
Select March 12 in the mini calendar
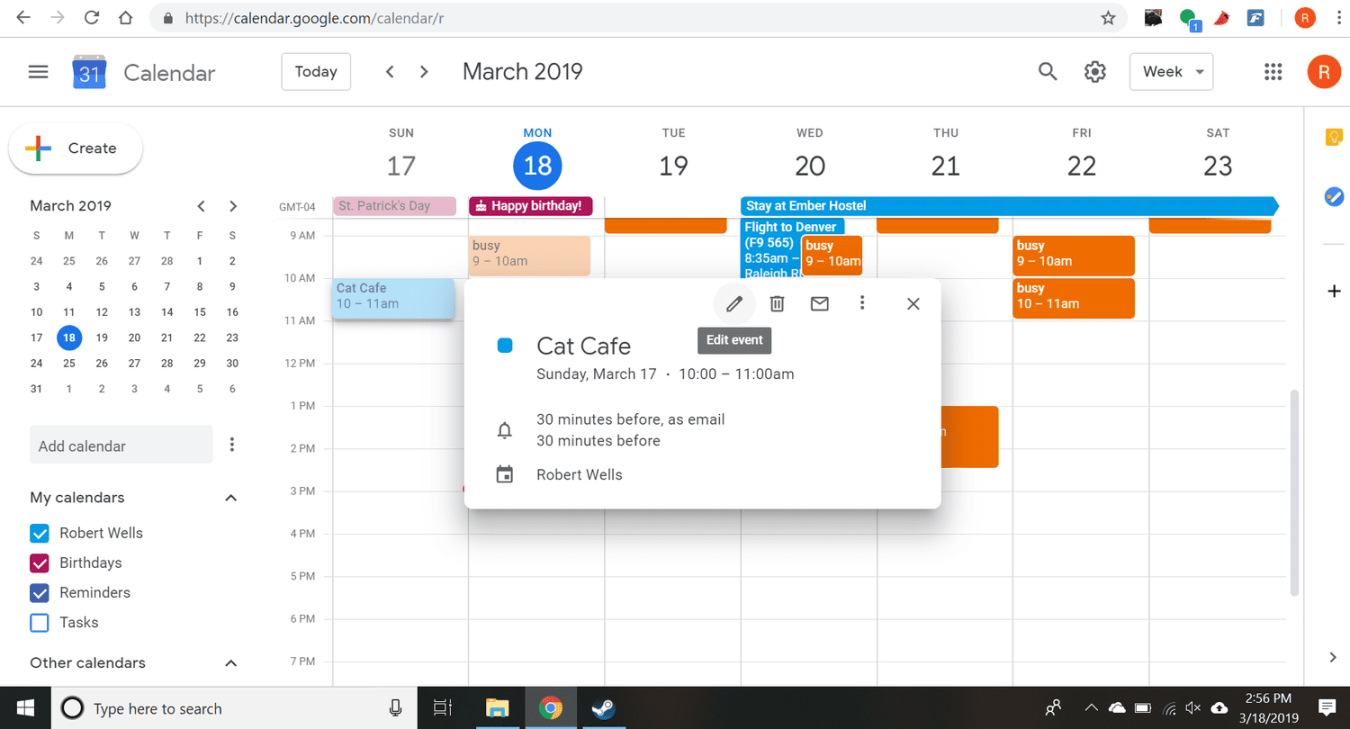tap(102, 312)
